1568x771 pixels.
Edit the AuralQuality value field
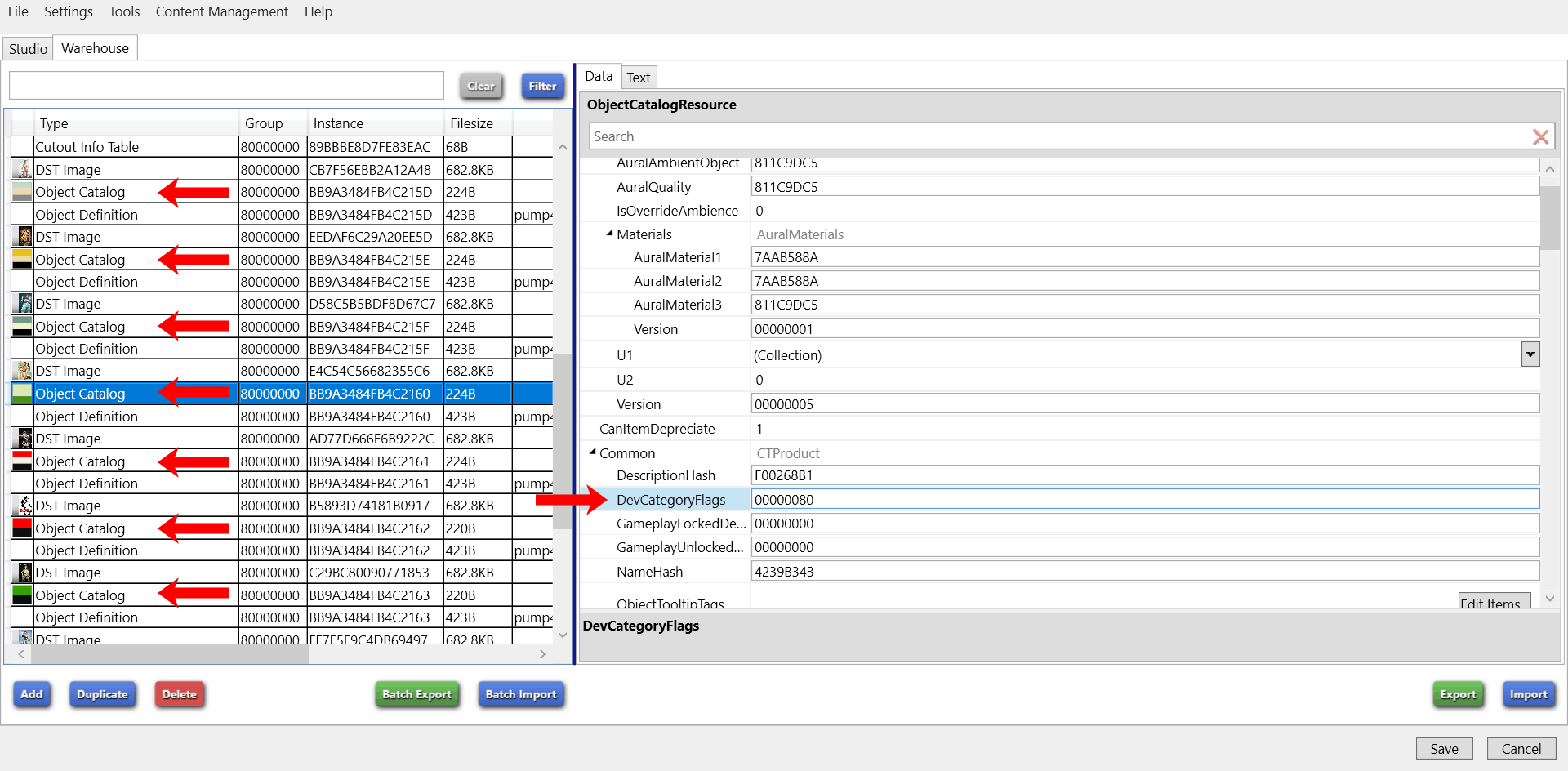tap(1145, 186)
